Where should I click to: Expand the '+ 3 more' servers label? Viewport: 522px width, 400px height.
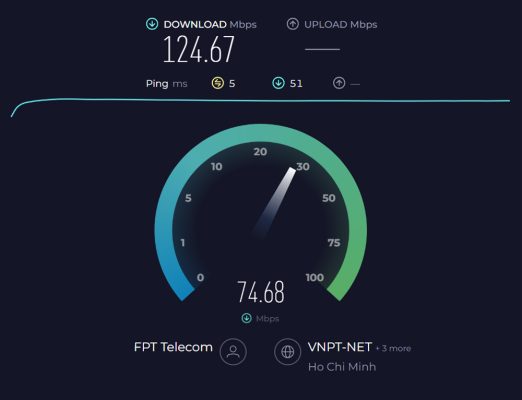point(393,349)
